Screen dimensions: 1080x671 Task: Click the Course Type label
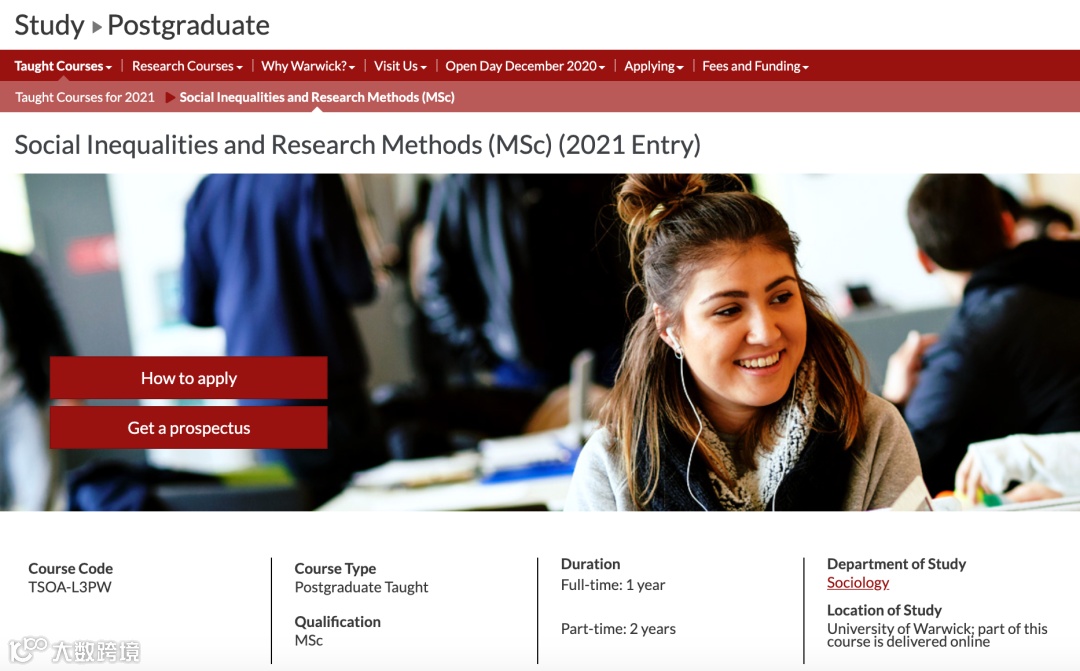335,568
